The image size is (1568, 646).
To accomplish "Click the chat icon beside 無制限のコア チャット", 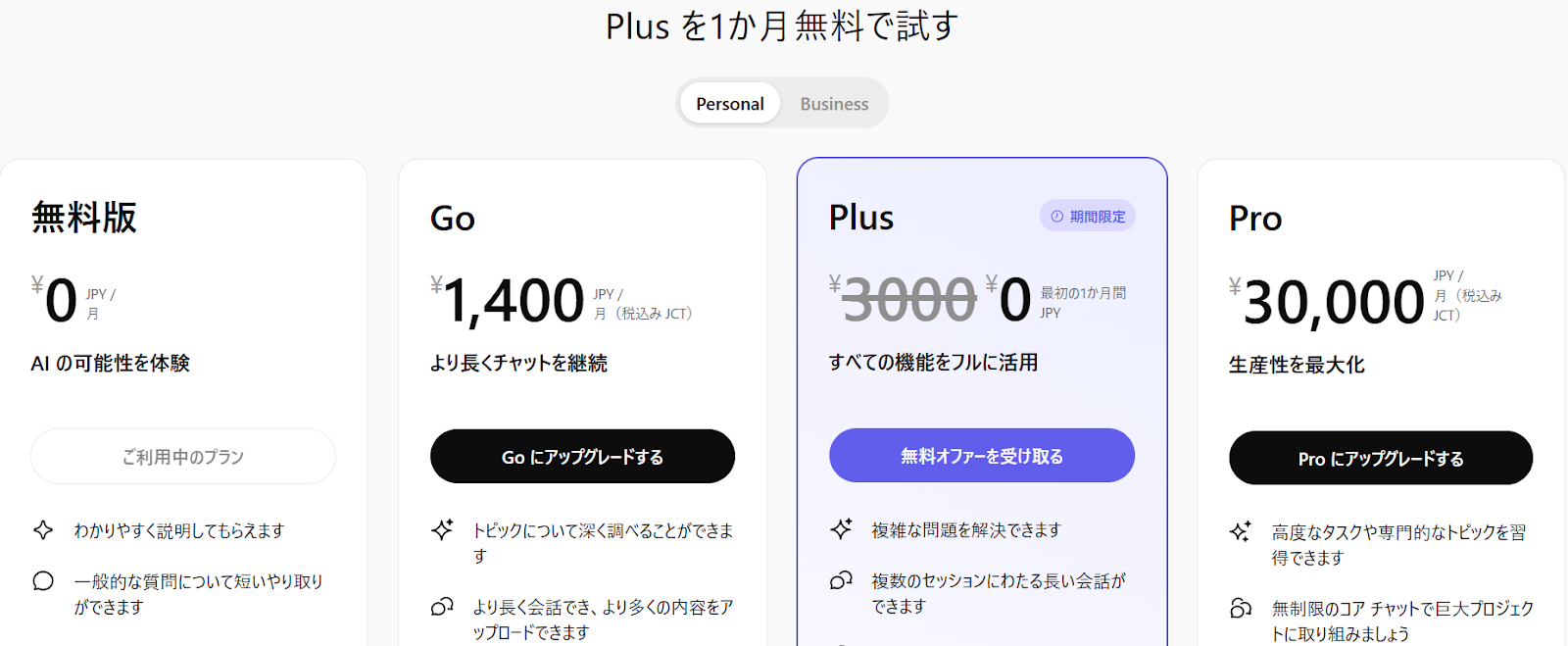I will click(1240, 609).
